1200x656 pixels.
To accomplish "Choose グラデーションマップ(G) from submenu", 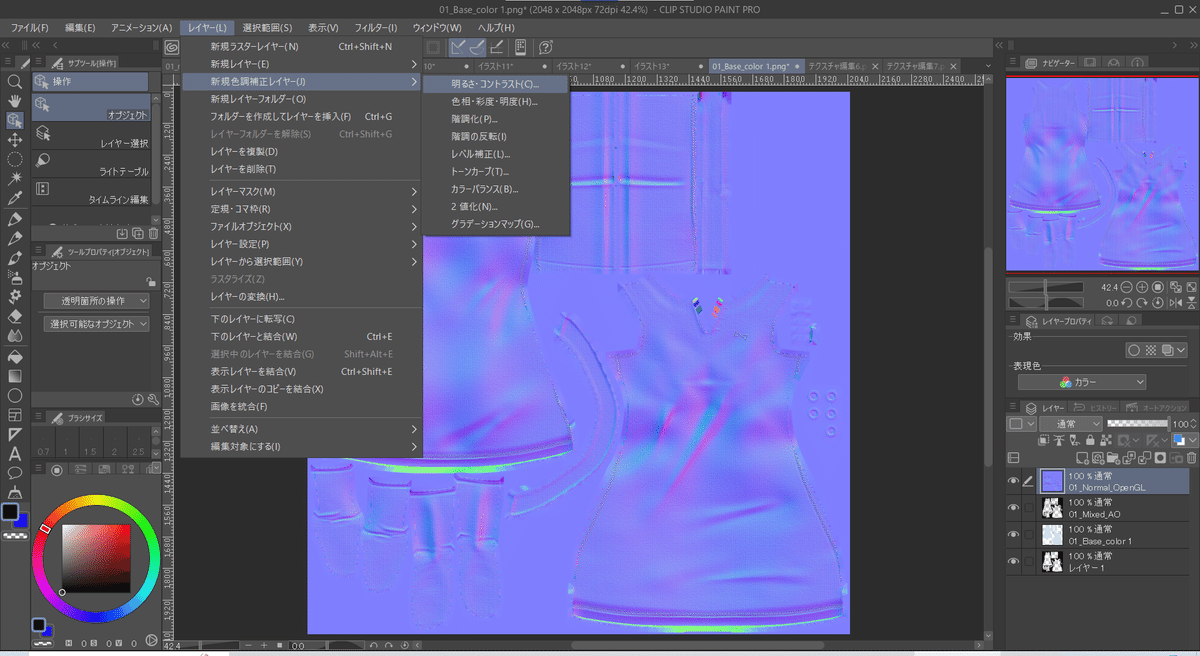I will 496,224.
